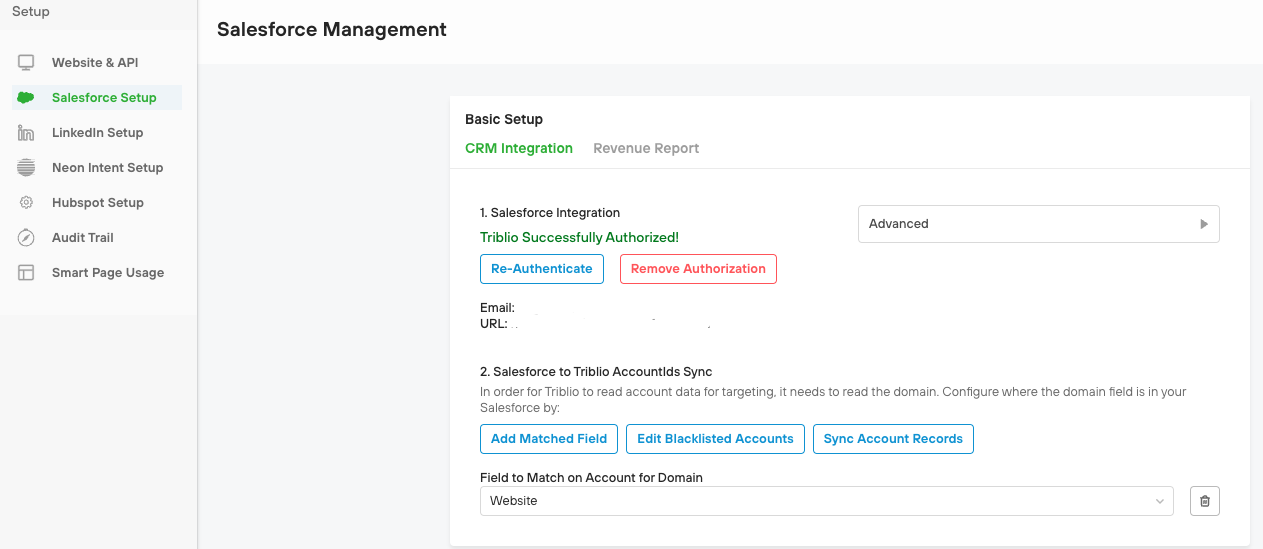Click the Website & API monitor icon
This screenshot has width=1263, height=549.
tap(26, 63)
